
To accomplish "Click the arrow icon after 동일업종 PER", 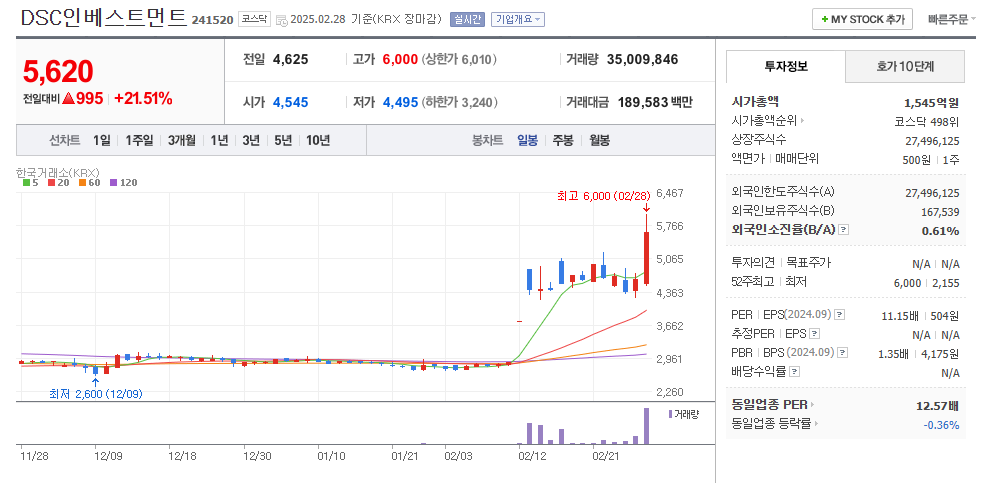I will tap(813, 405).
